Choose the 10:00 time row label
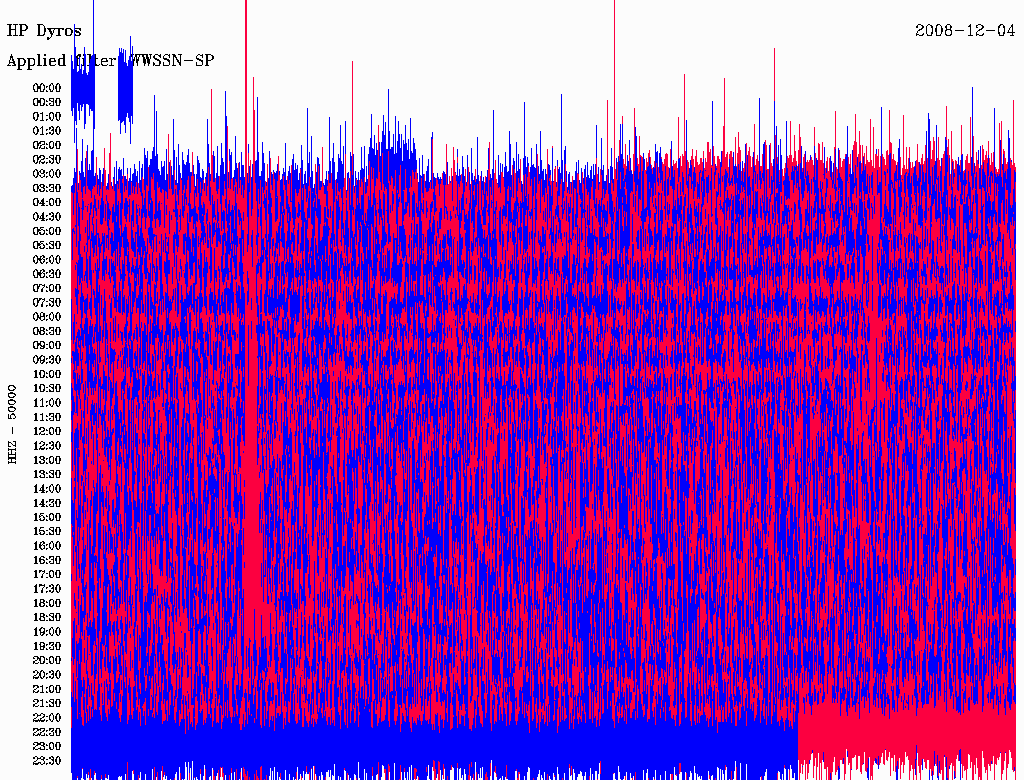The width and height of the screenshot is (1024, 780). click(x=47, y=374)
